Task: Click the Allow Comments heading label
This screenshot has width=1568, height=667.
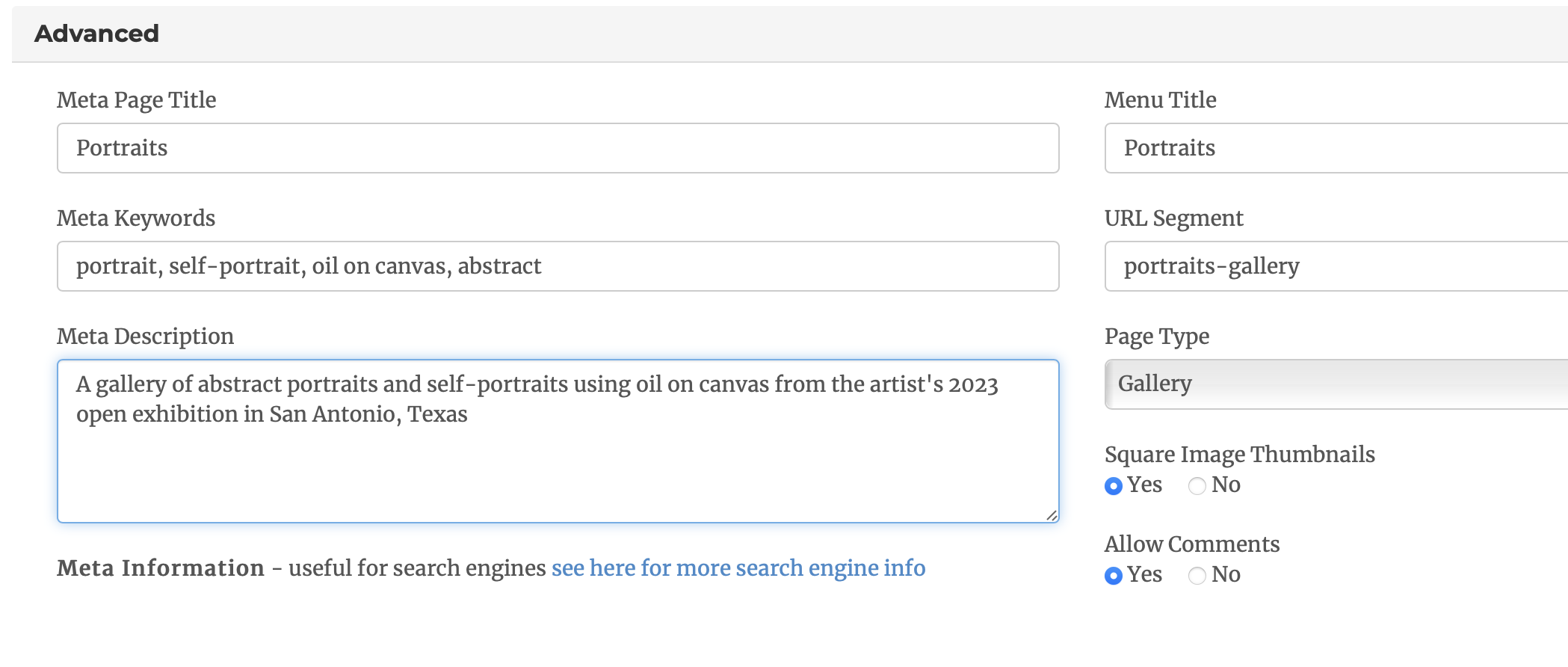Action: tap(1192, 544)
